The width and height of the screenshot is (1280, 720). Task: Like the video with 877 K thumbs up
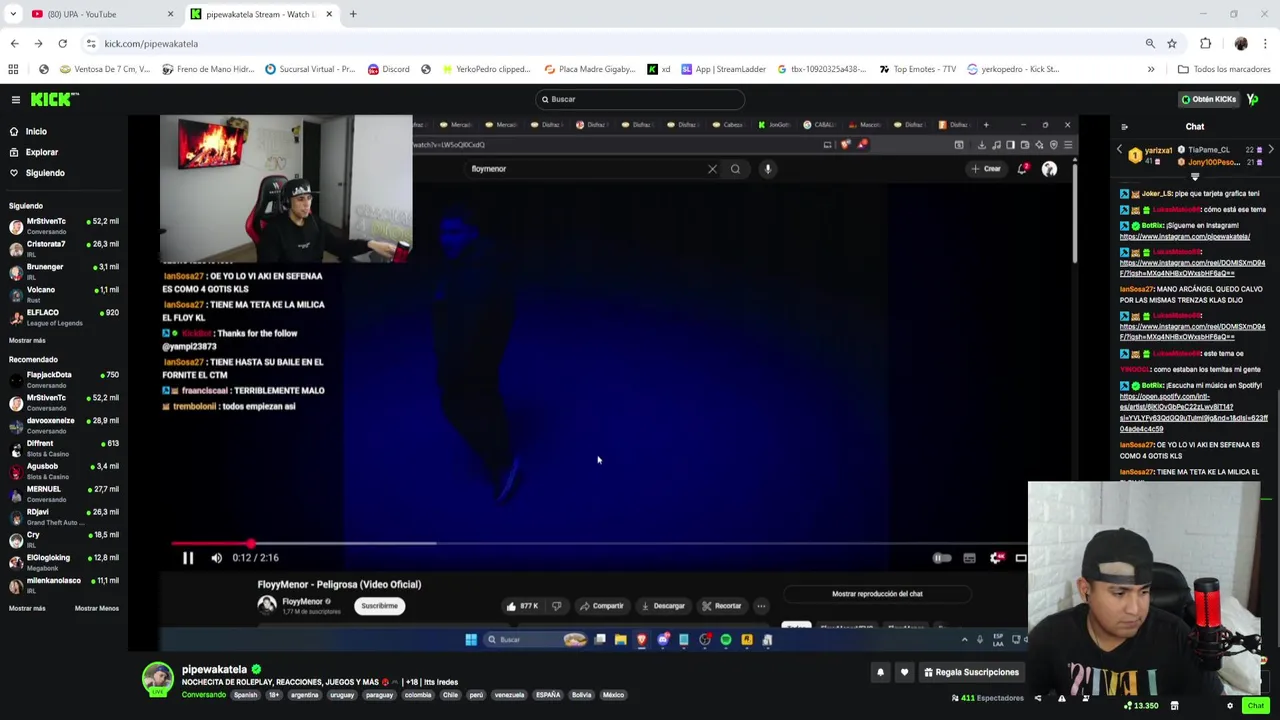(523, 606)
